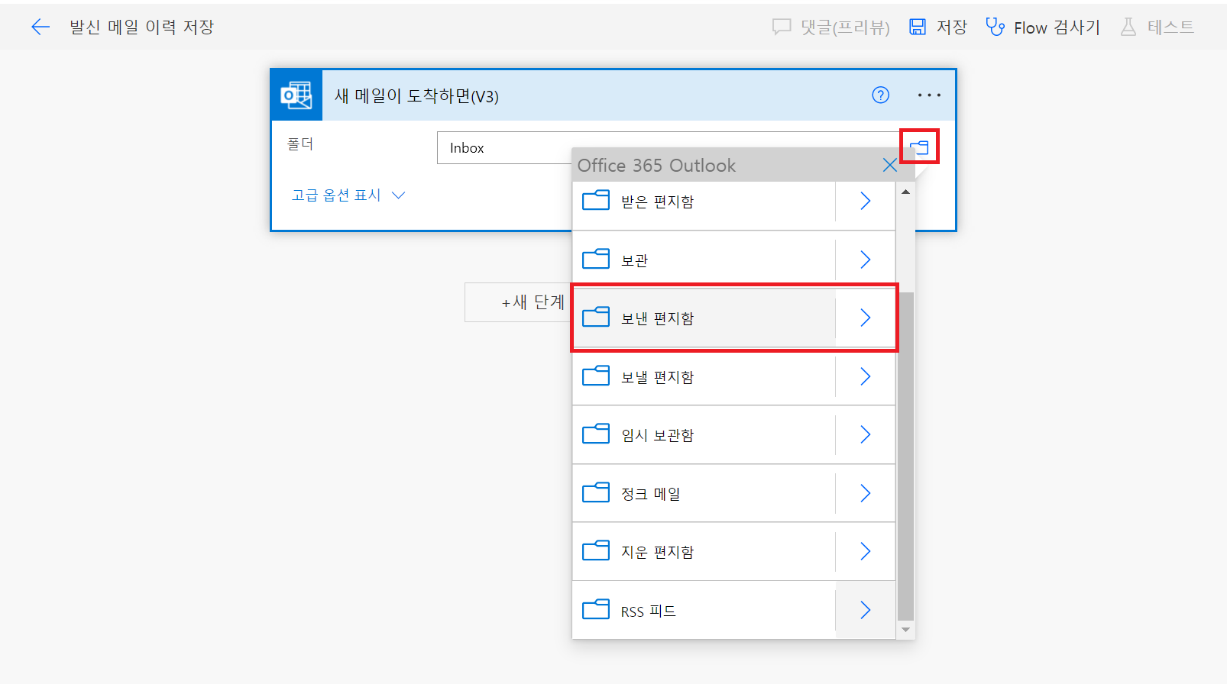Image resolution: width=1227 pixels, height=684 pixels.
Task: Click the 발신 메일 이력 저장 flow name
Action: click(x=142, y=27)
